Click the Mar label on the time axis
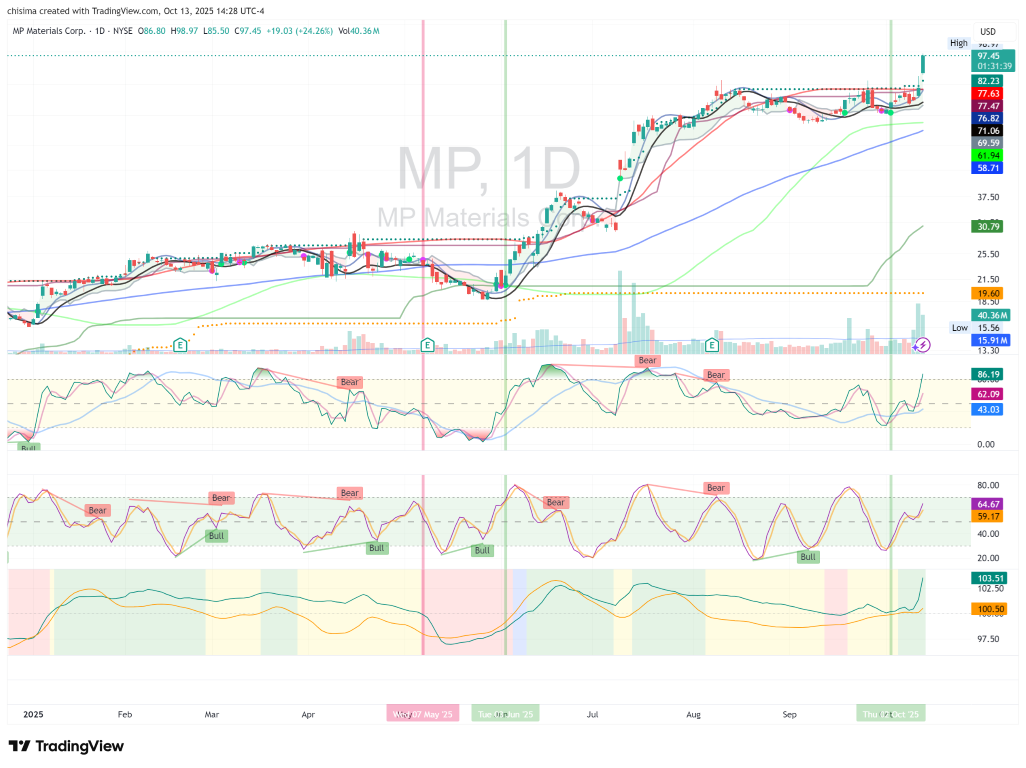The image size is (1026, 768). point(211,714)
